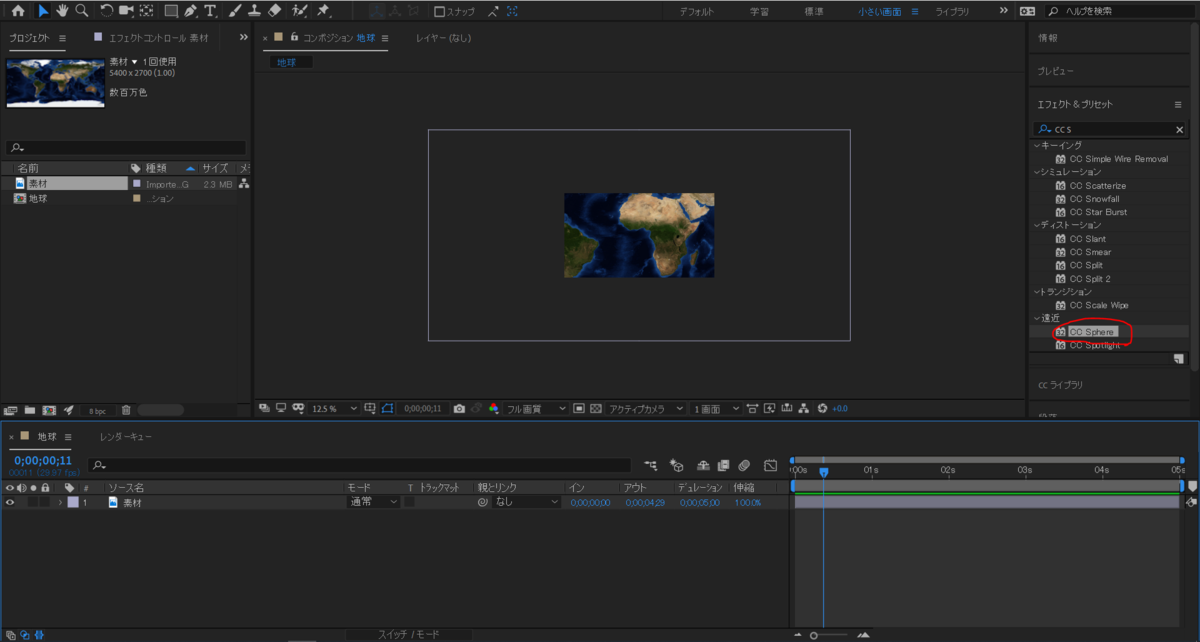
Task: Switch to the ライブラリ workspace
Action: (x=952, y=11)
